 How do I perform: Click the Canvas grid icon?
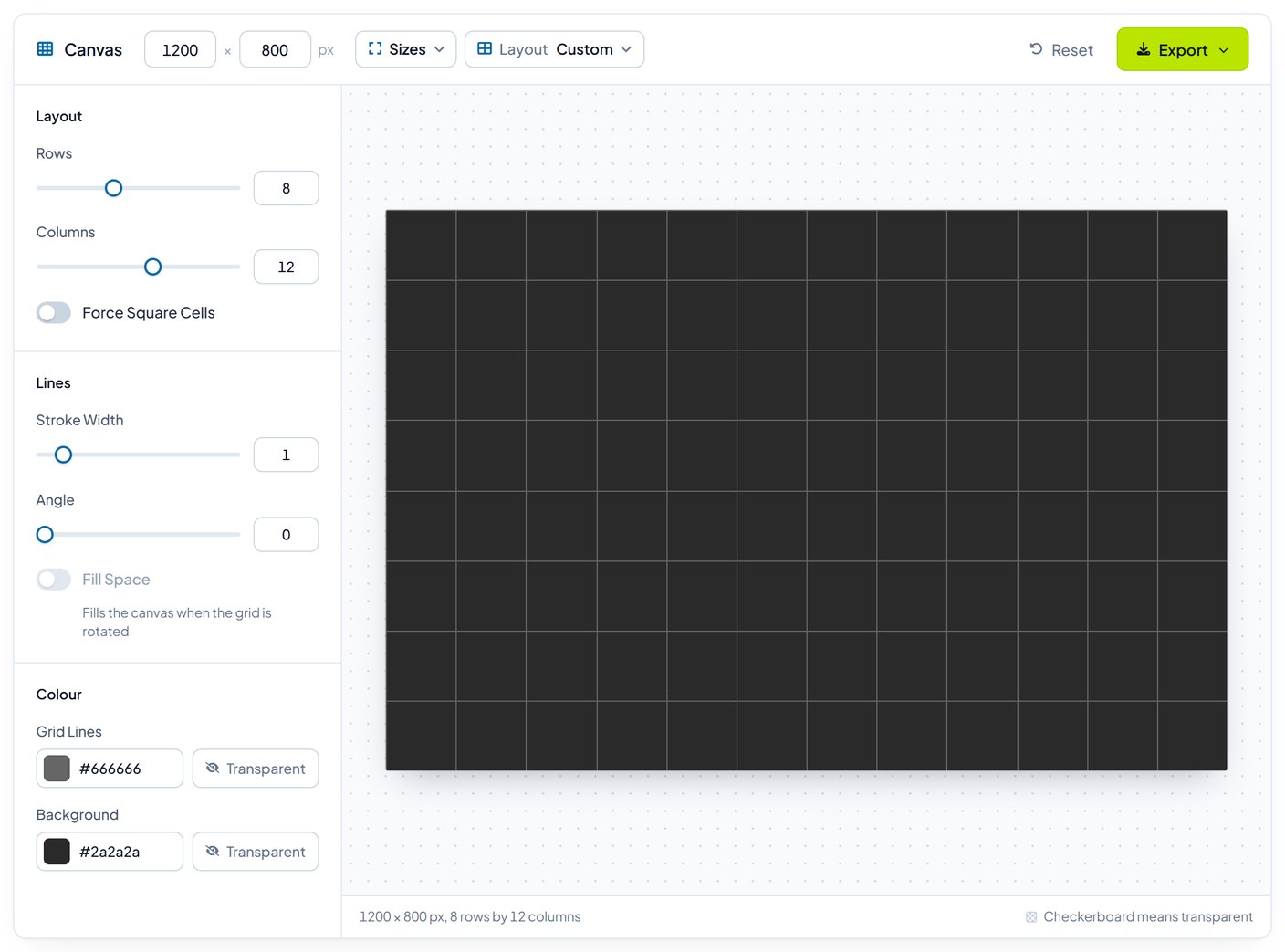pyautogui.click(x=45, y=49)
